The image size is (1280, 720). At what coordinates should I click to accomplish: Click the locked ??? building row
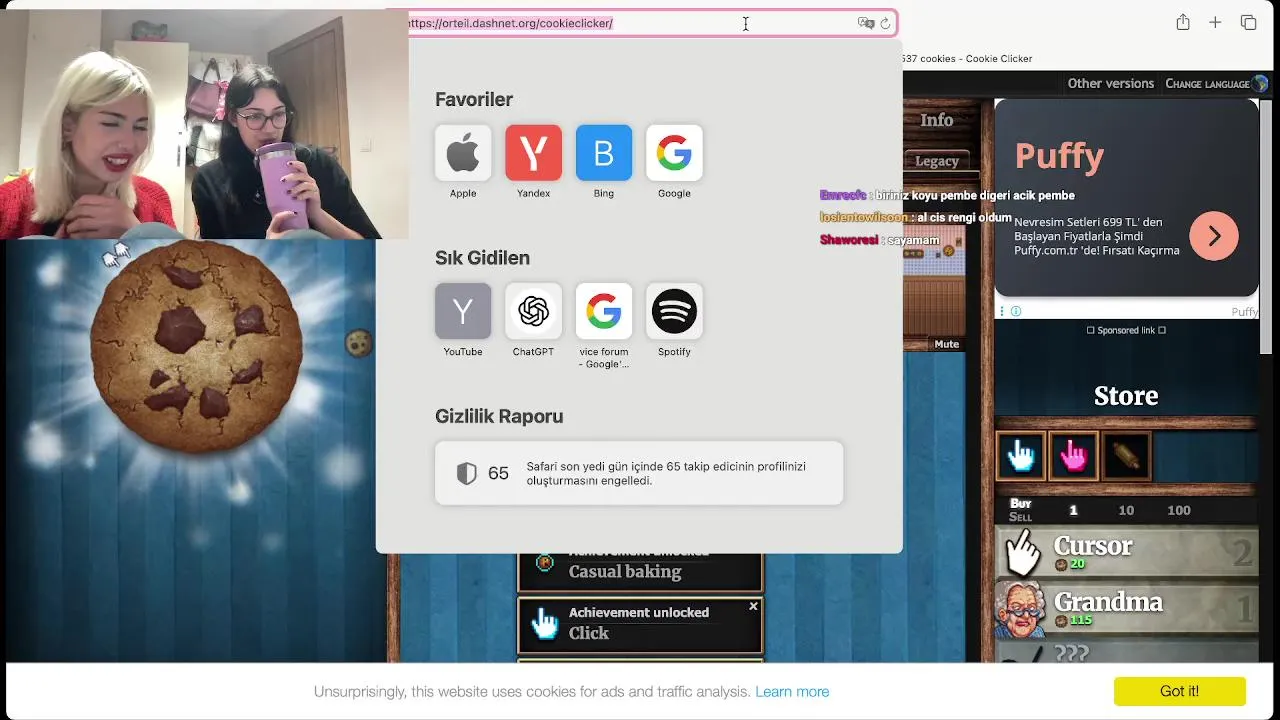[1126, 651]
